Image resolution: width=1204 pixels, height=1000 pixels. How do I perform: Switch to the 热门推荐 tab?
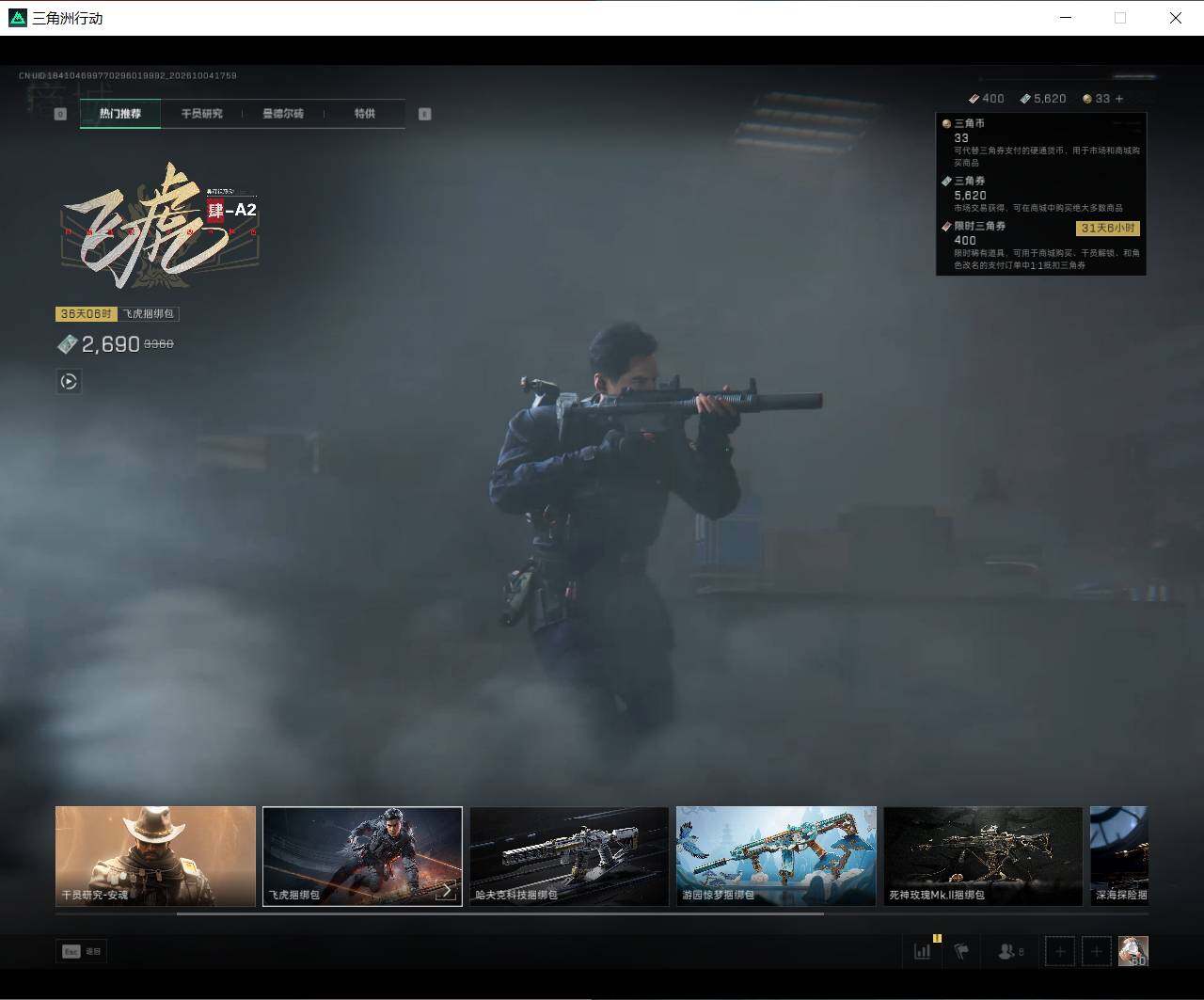pyautogui.click(x=120, y=114)
